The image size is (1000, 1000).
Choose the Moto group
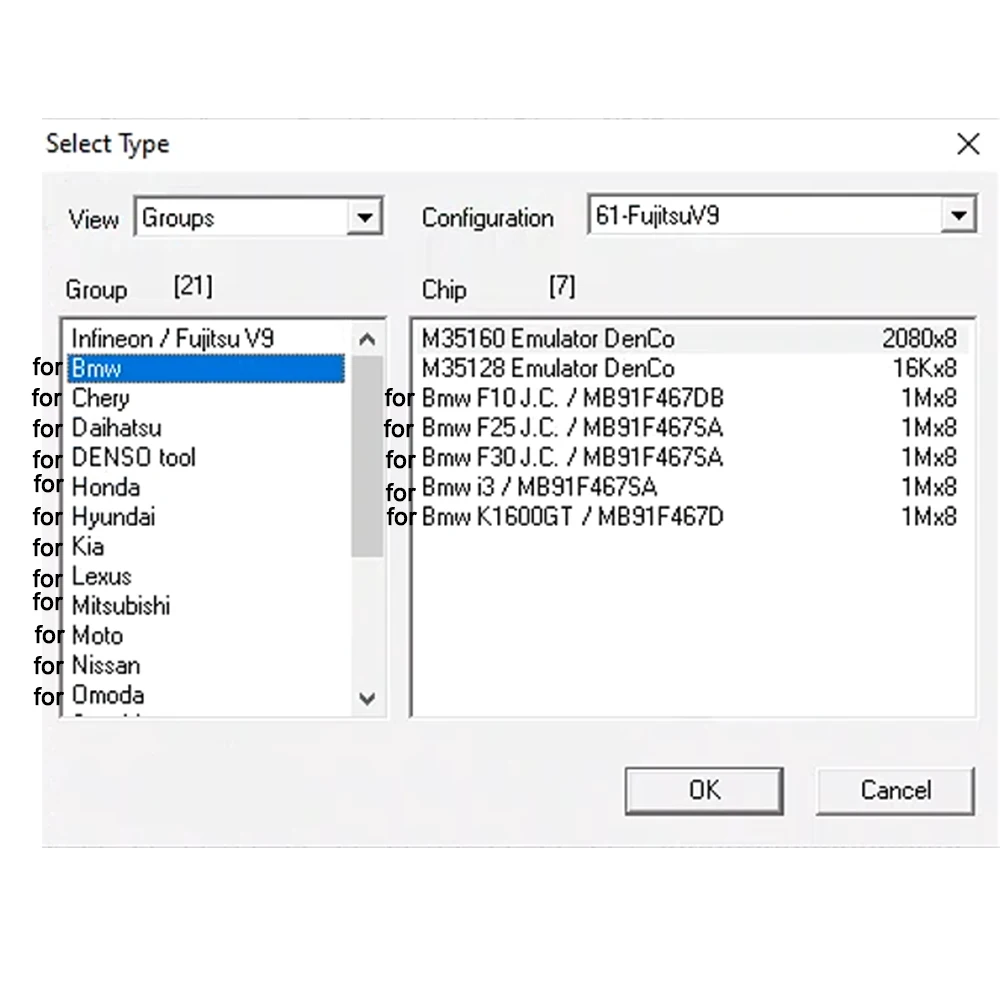pyautogui.click(x=206, y=636)
